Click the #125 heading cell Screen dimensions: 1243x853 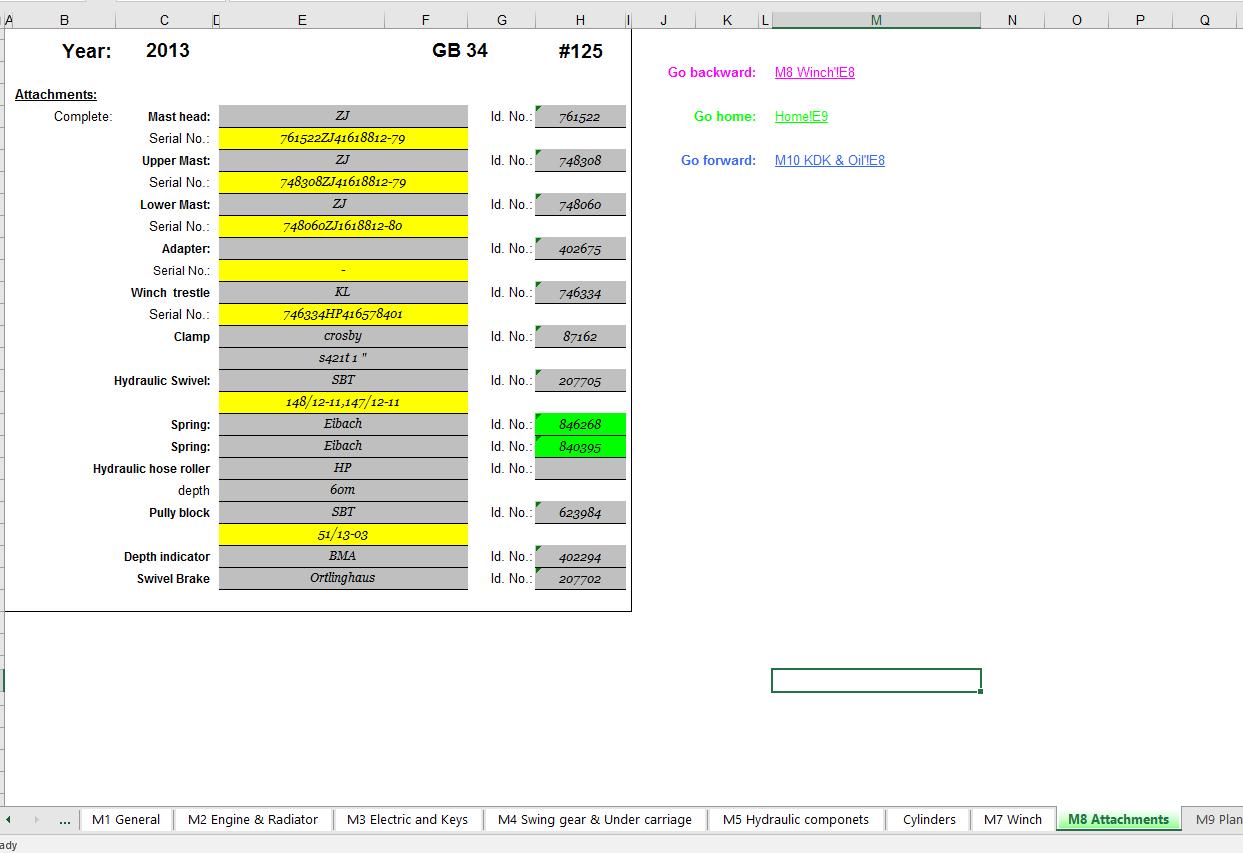coord(580,51)
